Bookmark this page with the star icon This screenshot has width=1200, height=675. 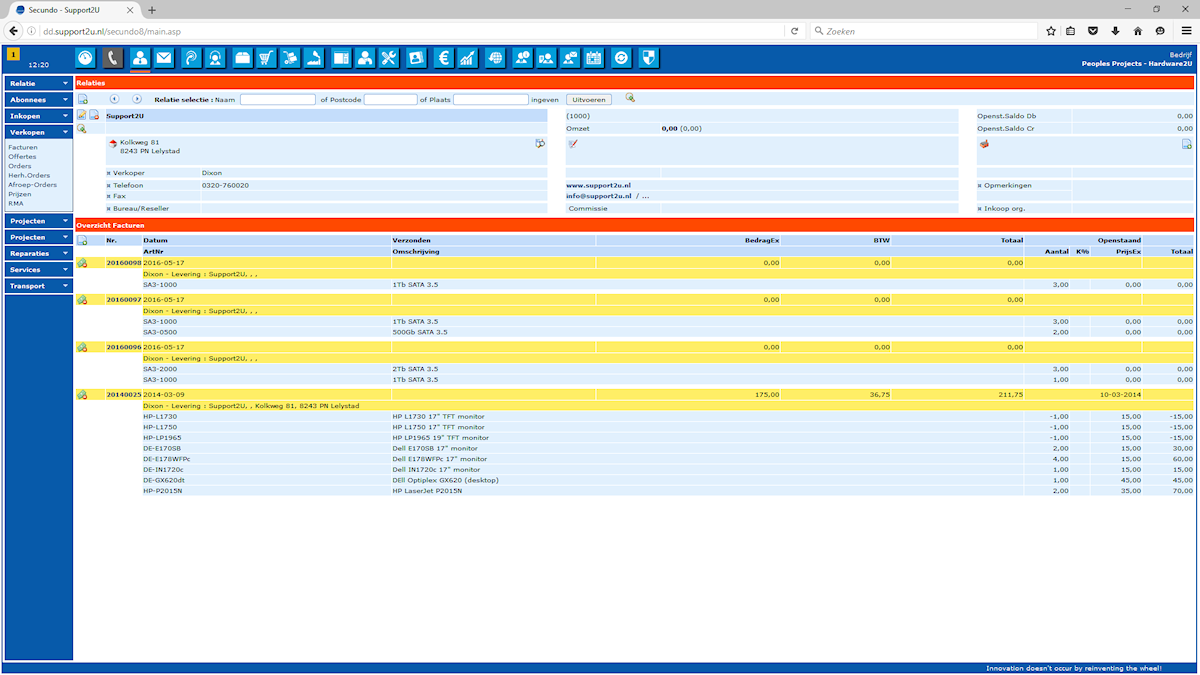[x=1051, y=31]
